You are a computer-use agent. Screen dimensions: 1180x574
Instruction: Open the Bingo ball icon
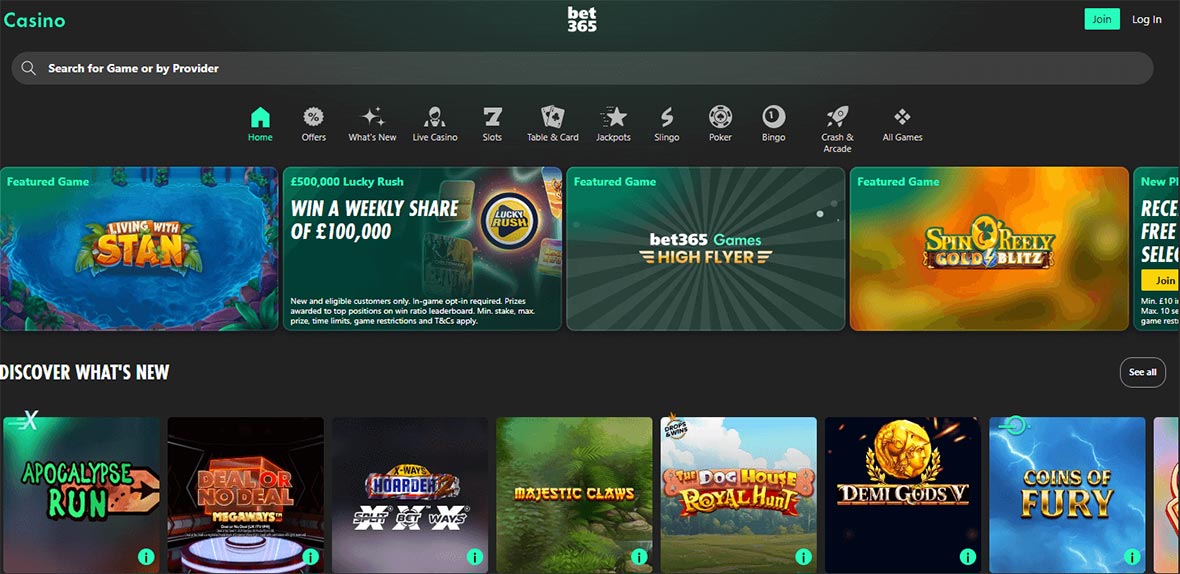tap(774, 117)
